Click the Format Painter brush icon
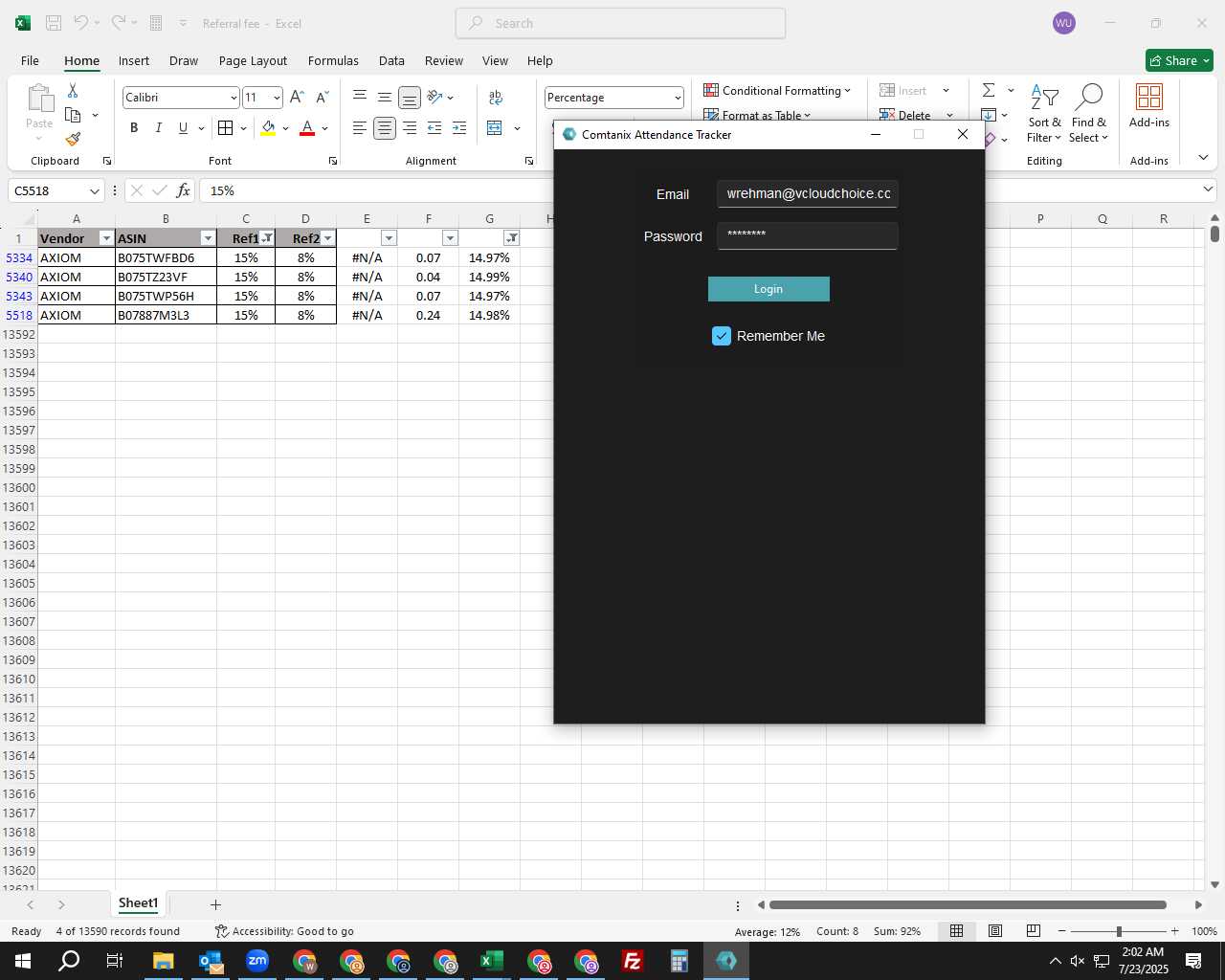The width and height of the screenshot is (1225, 980). click(73, 139)
